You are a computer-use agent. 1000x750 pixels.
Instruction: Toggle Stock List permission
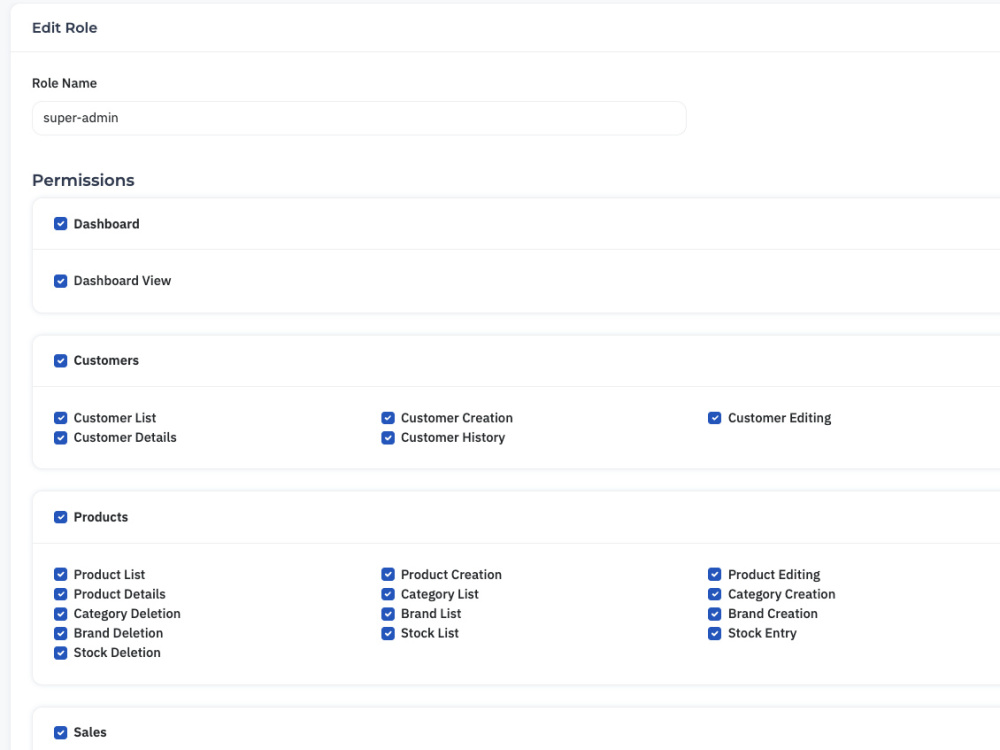tap(388, 634)
